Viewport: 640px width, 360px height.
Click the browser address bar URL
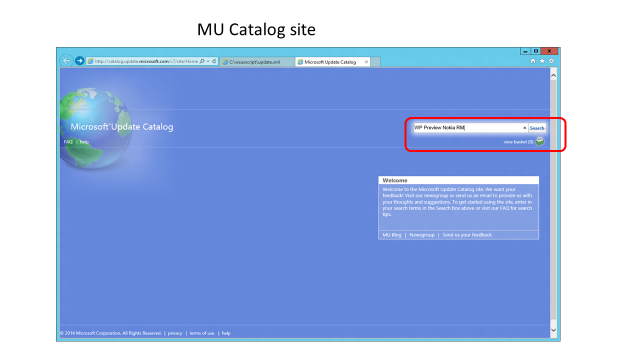click(146, 61)
